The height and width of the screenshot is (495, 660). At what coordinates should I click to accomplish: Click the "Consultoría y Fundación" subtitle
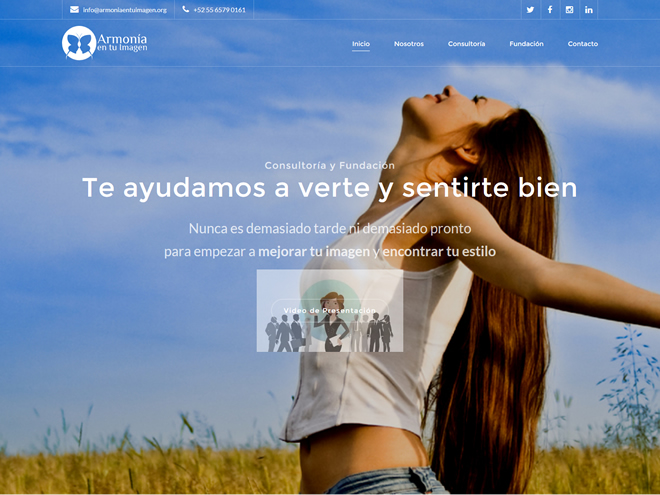click(329, 165)
